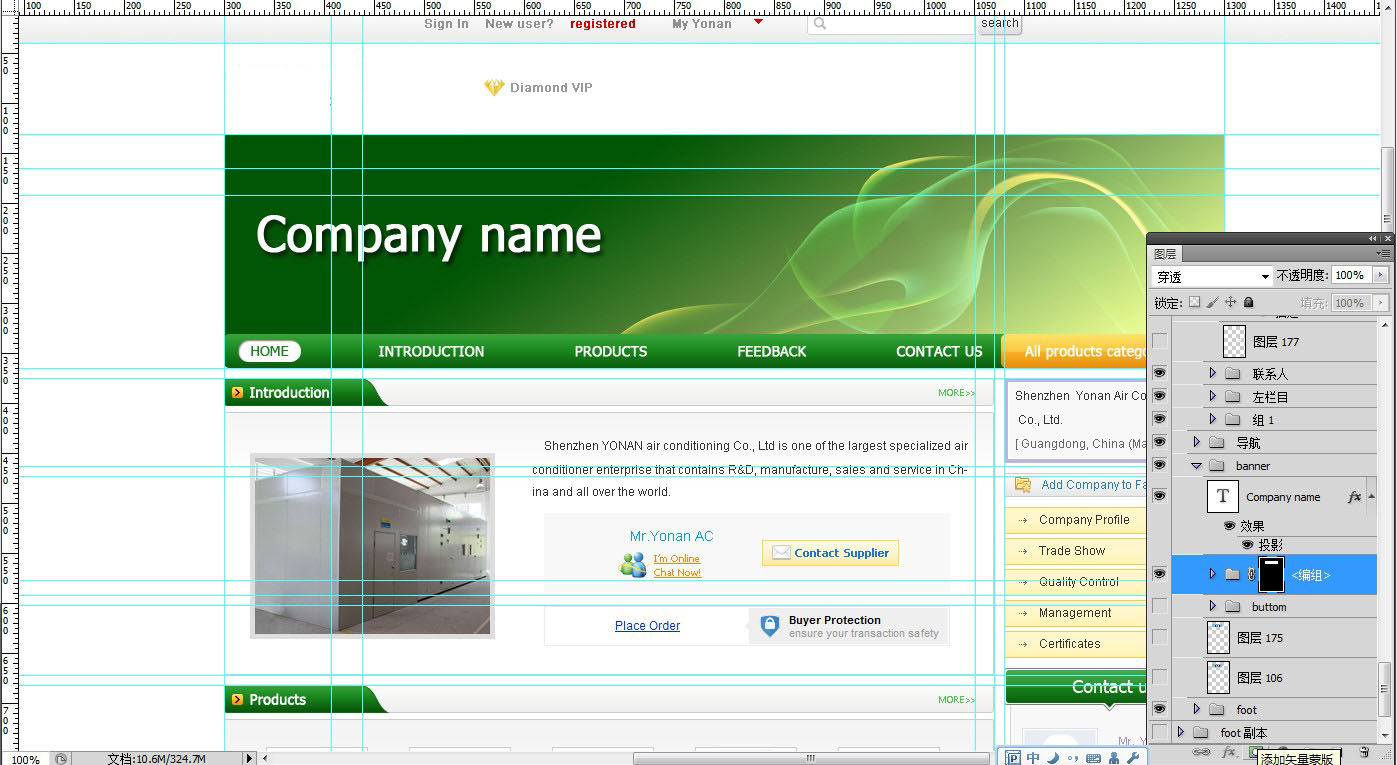The image size is (1397, 765).
Task: Click the link layers chain icon
Action: click(1201, 752)
